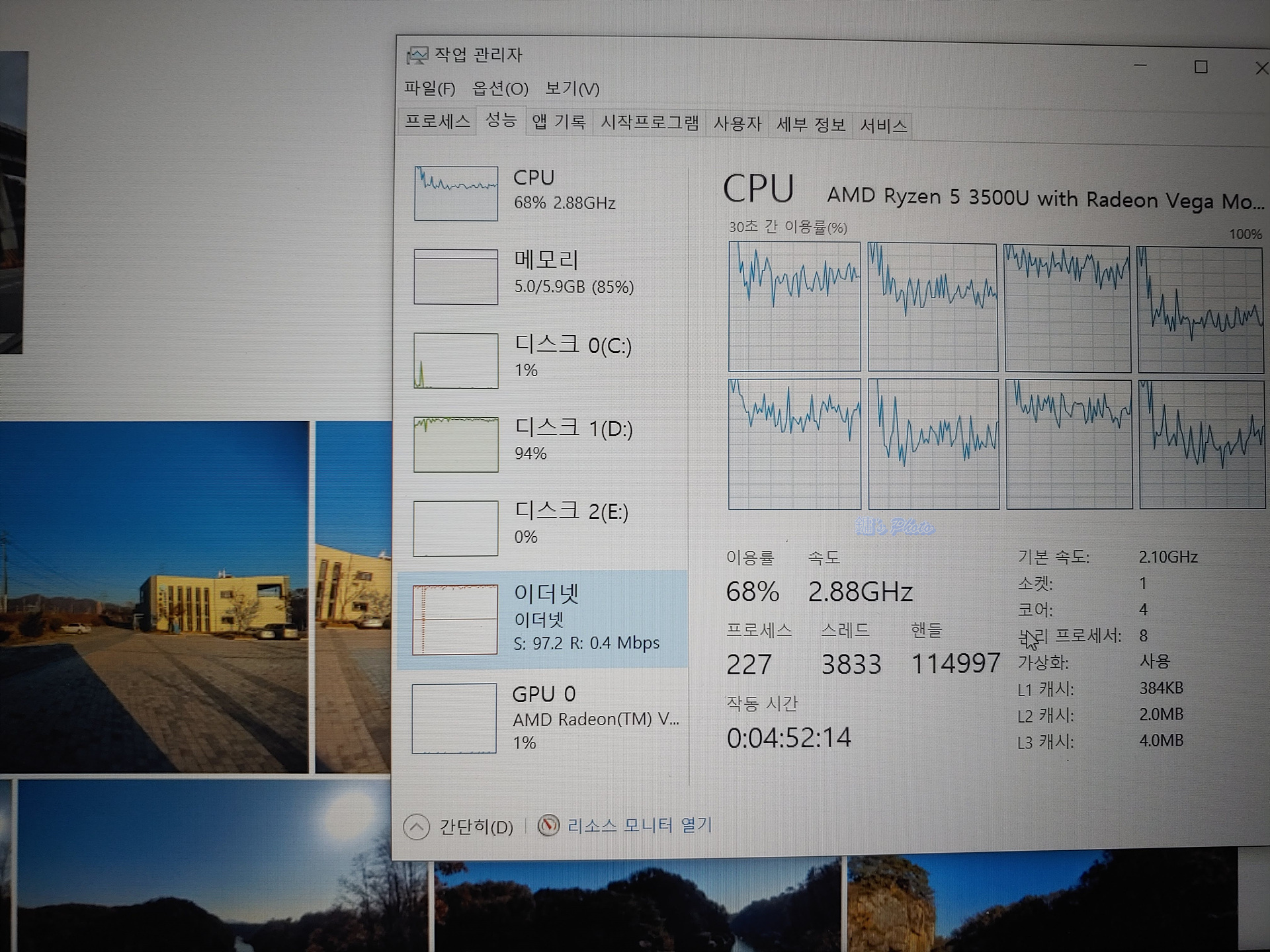Screen dimensions: 1270x952
Task: Select the memory (메모리) usage graph
Action: [x=456, y=277]
